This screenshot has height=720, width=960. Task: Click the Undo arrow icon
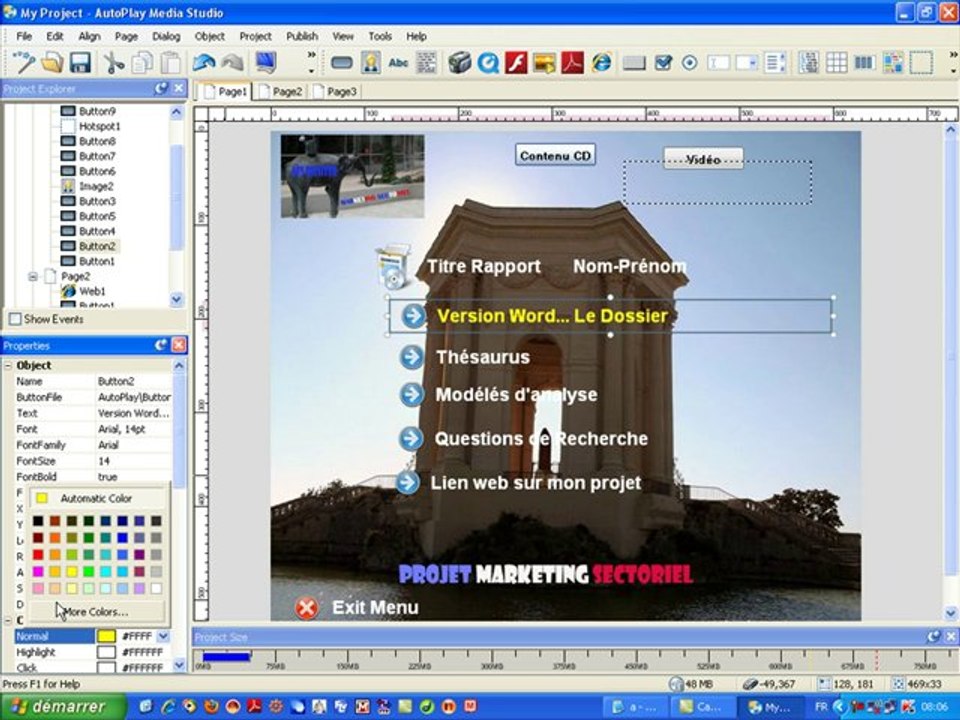pos(204,62)
